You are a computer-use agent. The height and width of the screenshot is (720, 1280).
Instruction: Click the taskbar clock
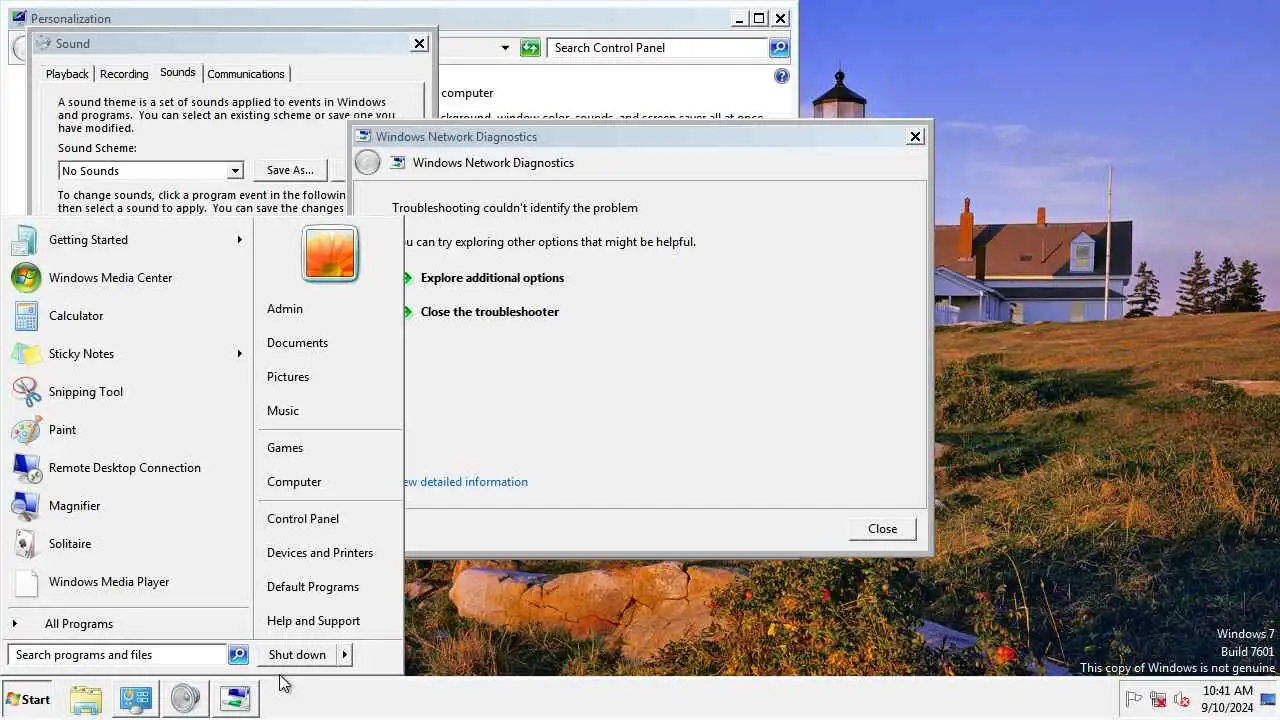click(1227, 699)
